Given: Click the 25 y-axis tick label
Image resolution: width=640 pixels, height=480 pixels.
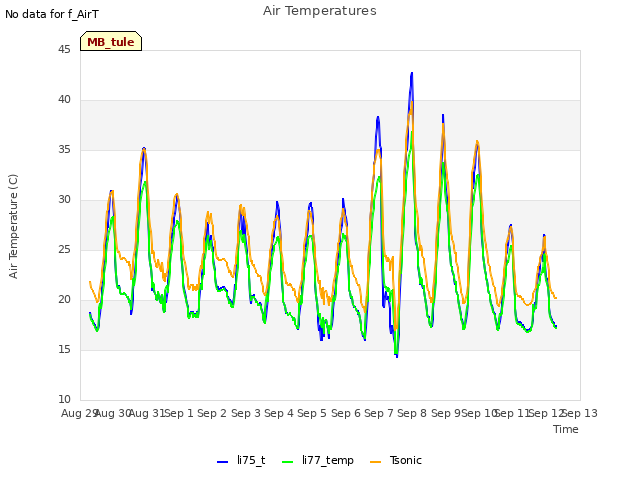Looking at the screenshot, I should point(64,250).
